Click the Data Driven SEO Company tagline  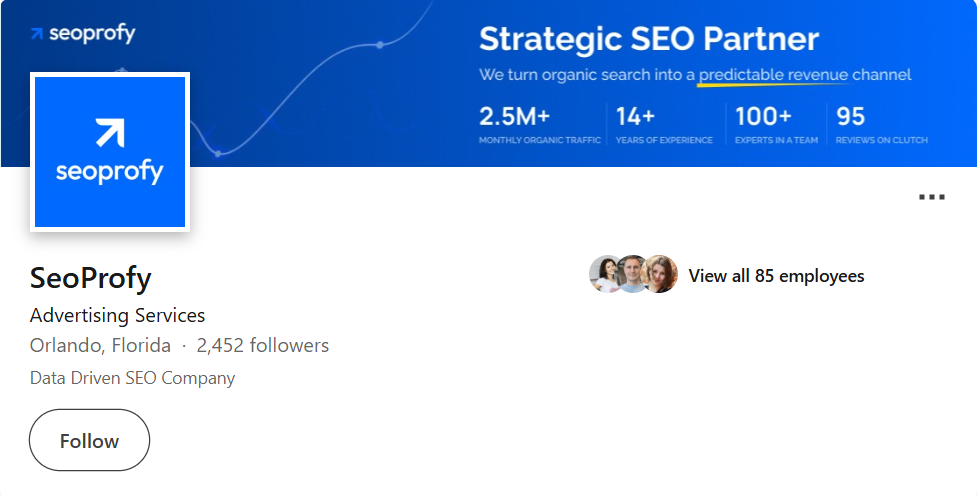point(132,378)
